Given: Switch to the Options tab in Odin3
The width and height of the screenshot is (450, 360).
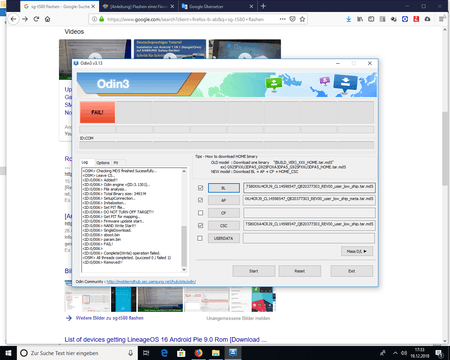Looking at the screenshot, I should 103,163.
